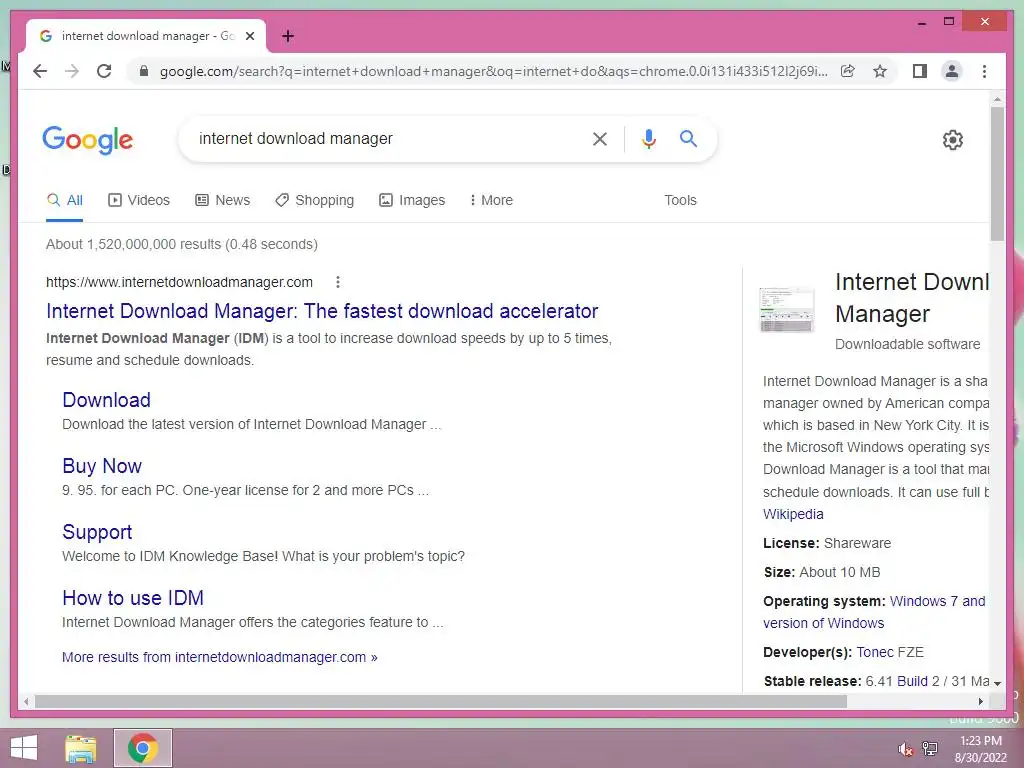Open Chrome side panel
This screenshot has width=1024, height=768.
920,71
